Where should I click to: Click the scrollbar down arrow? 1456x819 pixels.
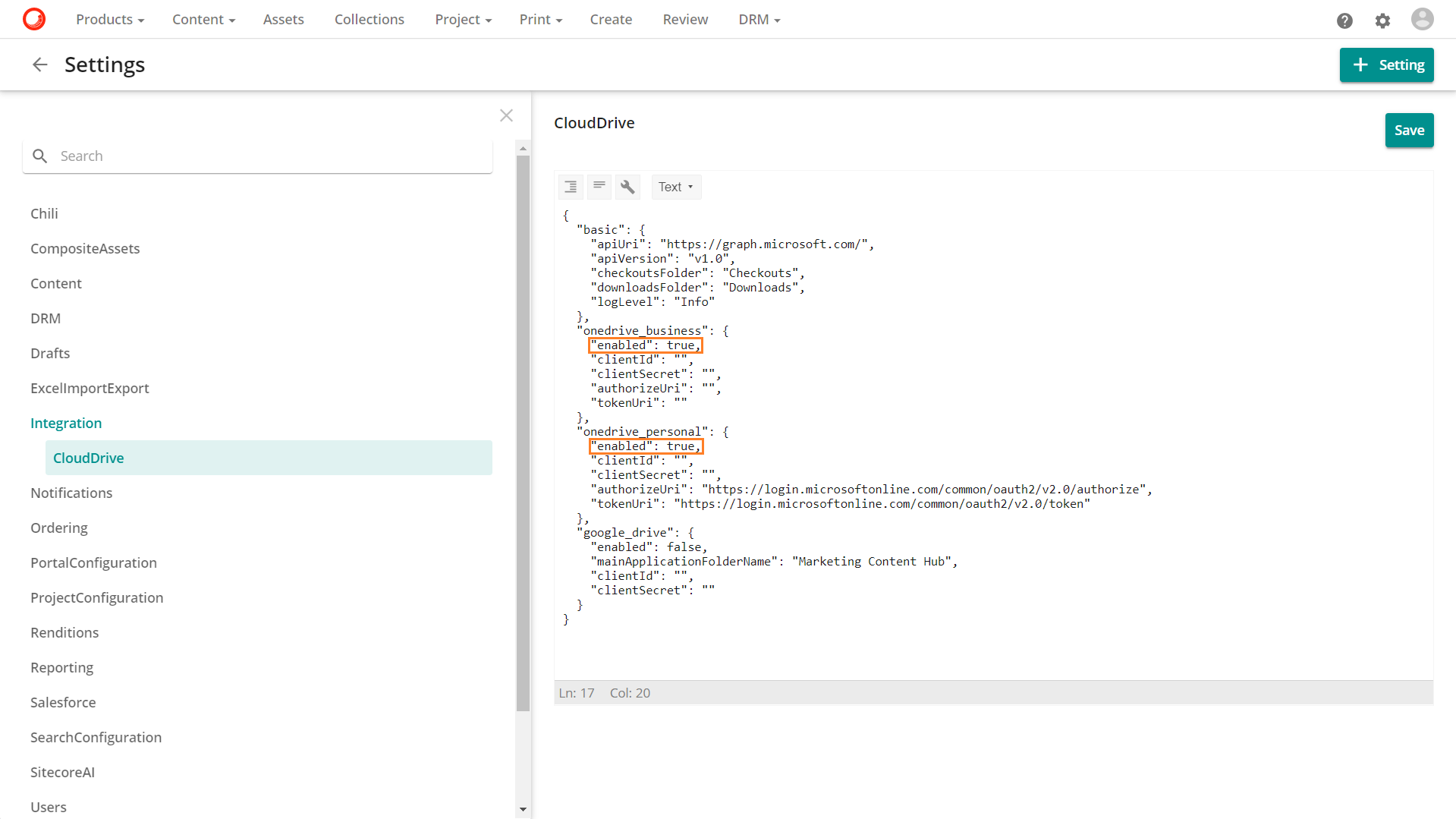coord(523,810)
